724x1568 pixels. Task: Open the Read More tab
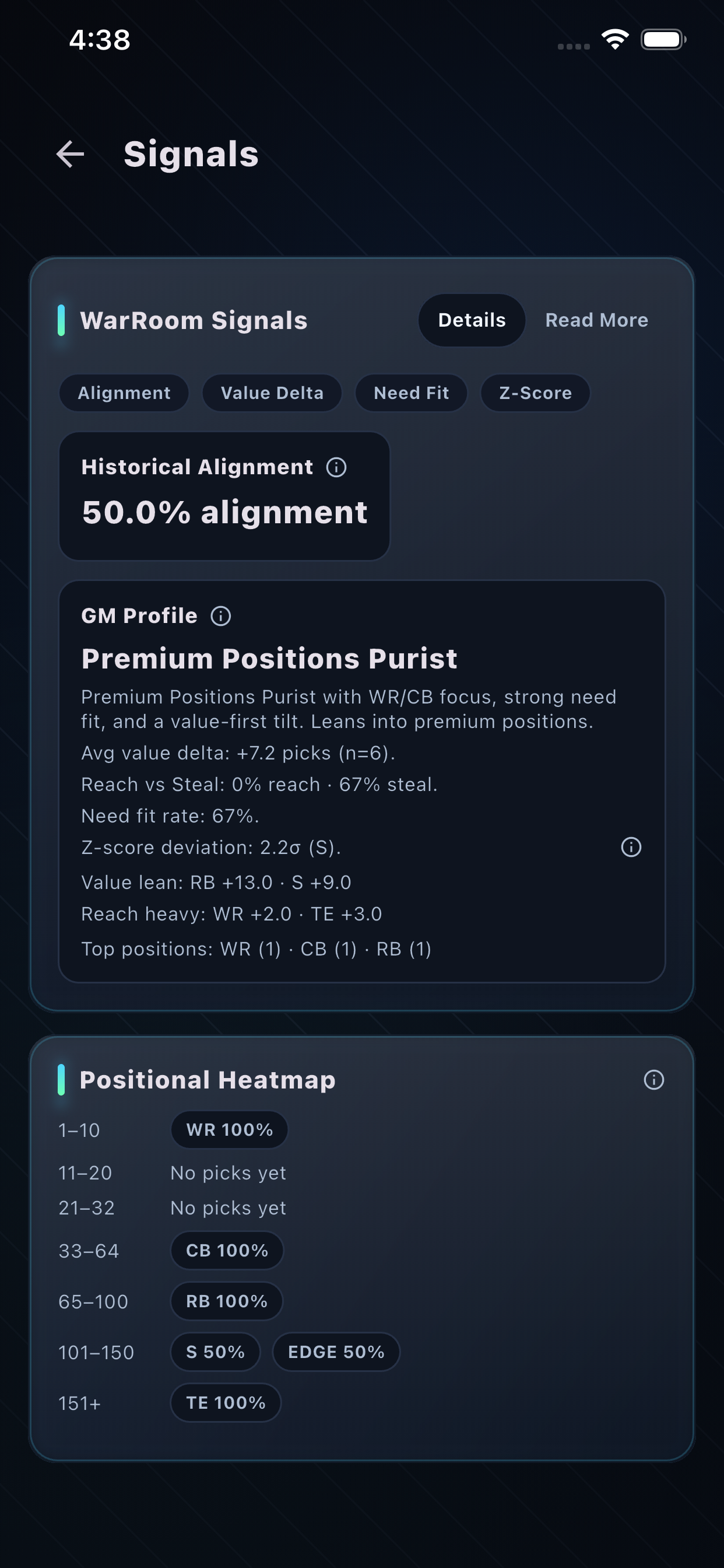pyautogui.click(x=597, y=320)
